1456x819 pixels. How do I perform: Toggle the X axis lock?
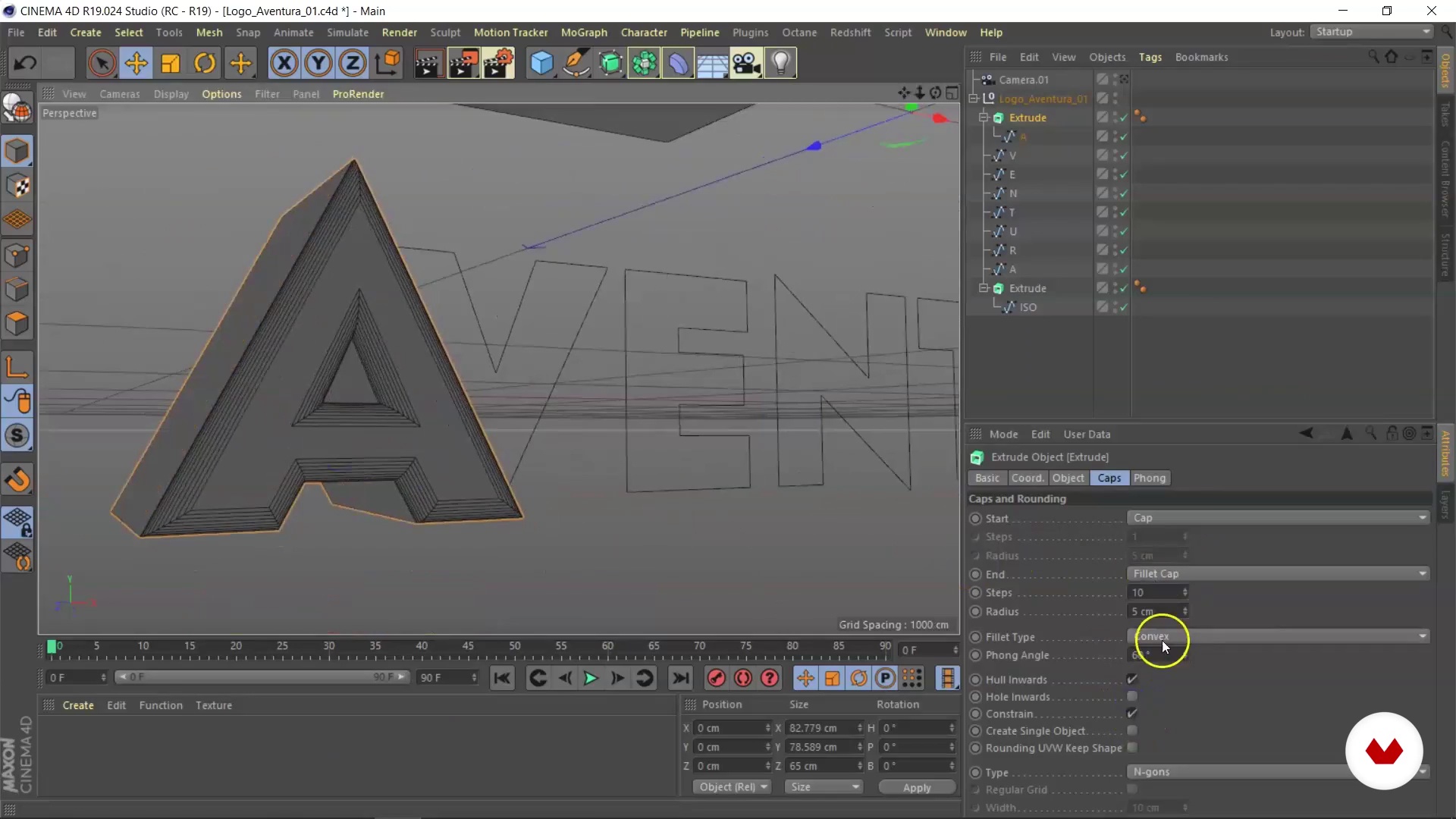click(x=284, y=63)
